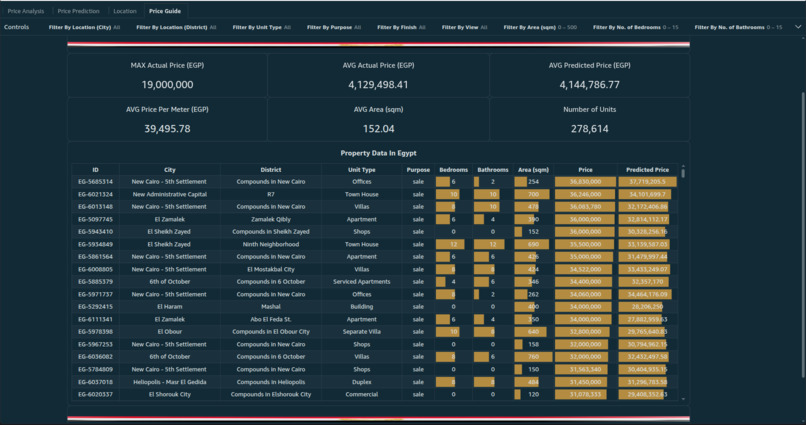806x425 pixels.
Task: Click Heliopolis - Masr El Gedida cell
Action: click(x=170, y=382)
